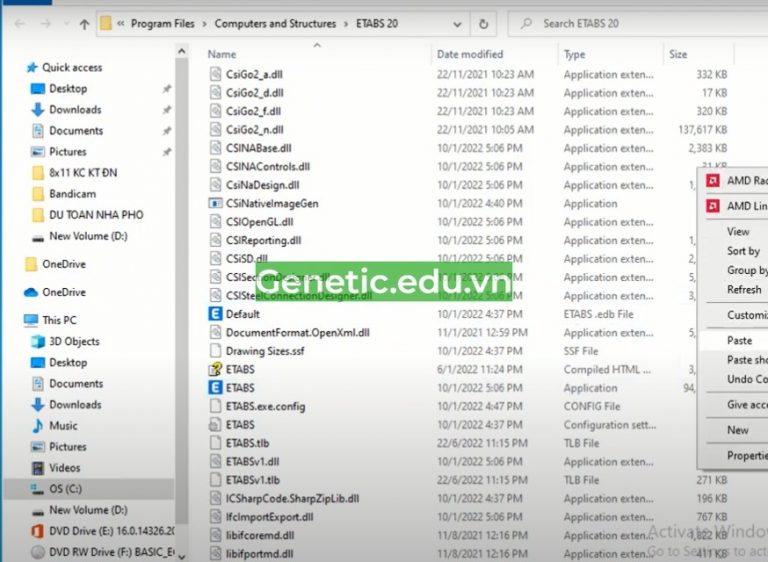Select the yellow OneDrive folder icon

(31, 265)
